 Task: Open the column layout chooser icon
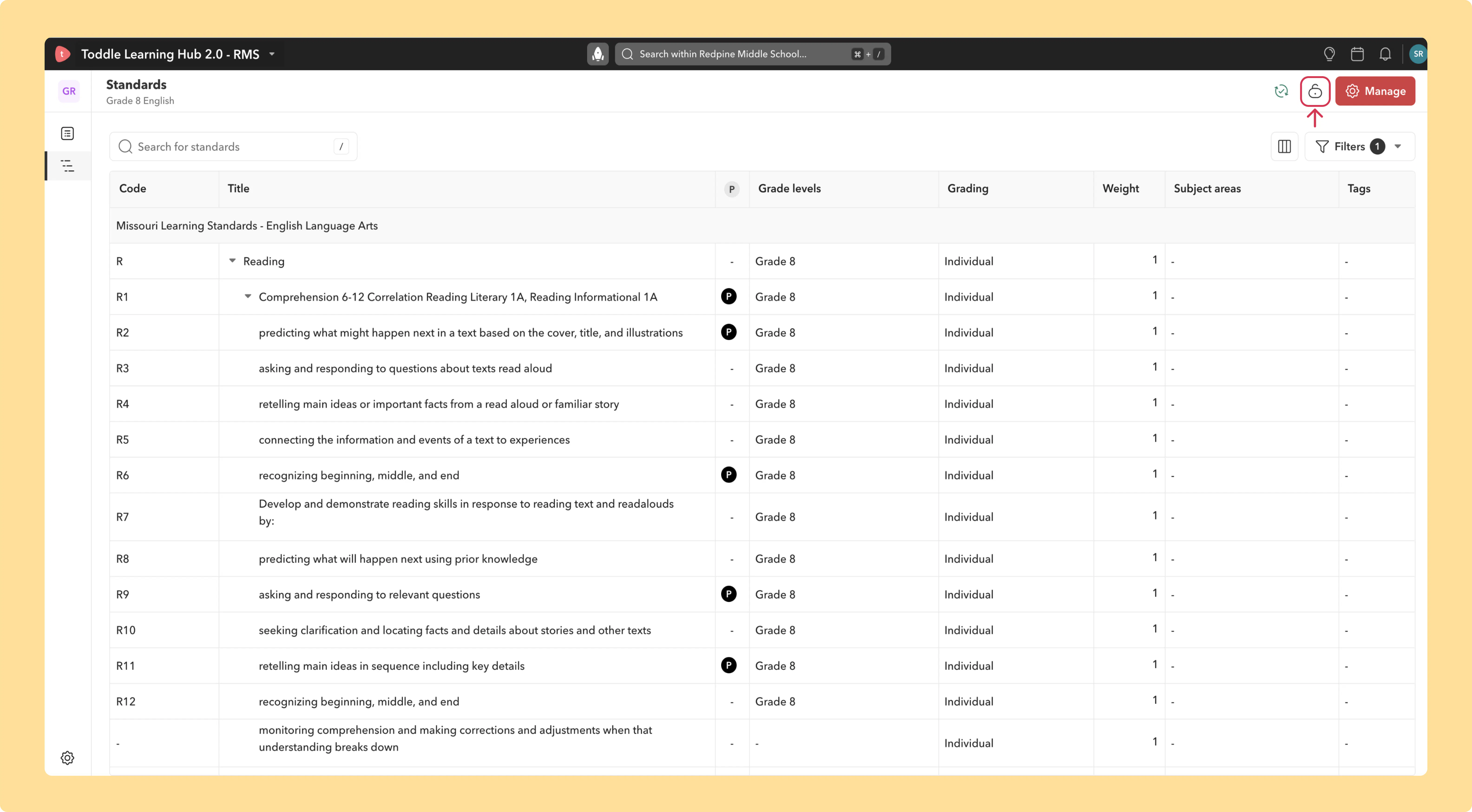pos(1284,146)
